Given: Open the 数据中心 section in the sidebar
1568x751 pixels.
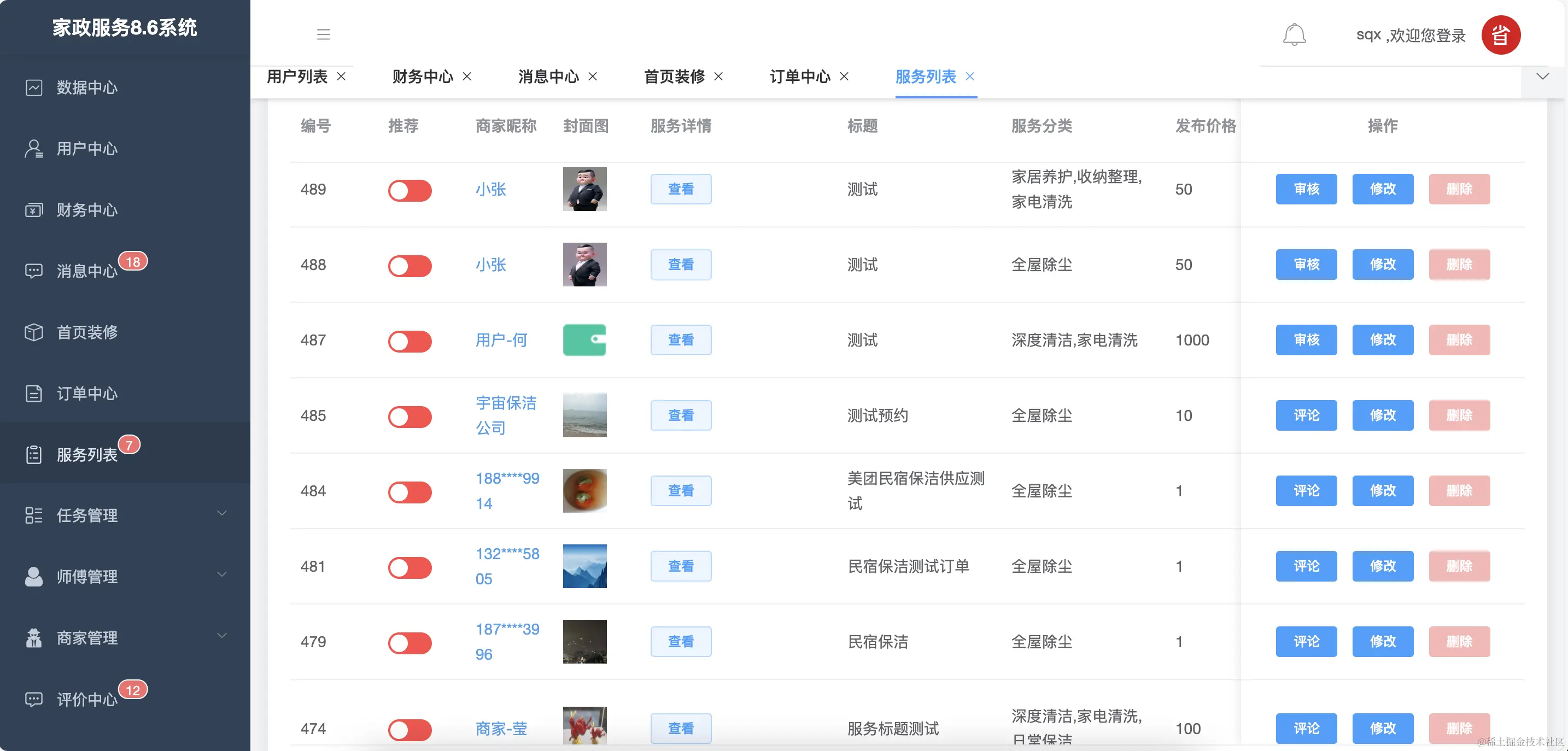Looking at the screenshot, I should tap(86, 87).
